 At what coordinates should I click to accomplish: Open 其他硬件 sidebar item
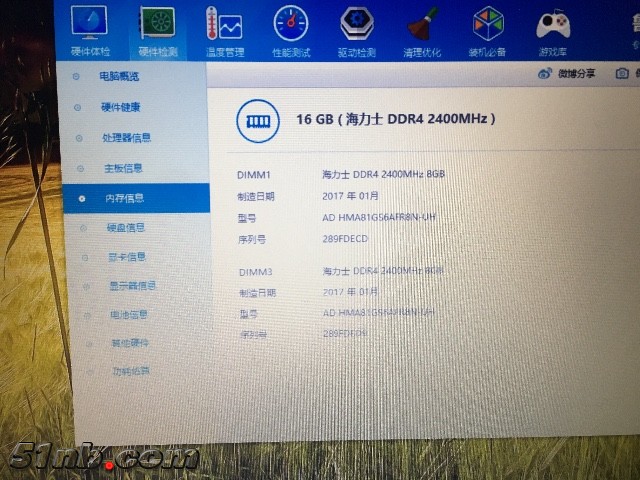click(130, 343)
